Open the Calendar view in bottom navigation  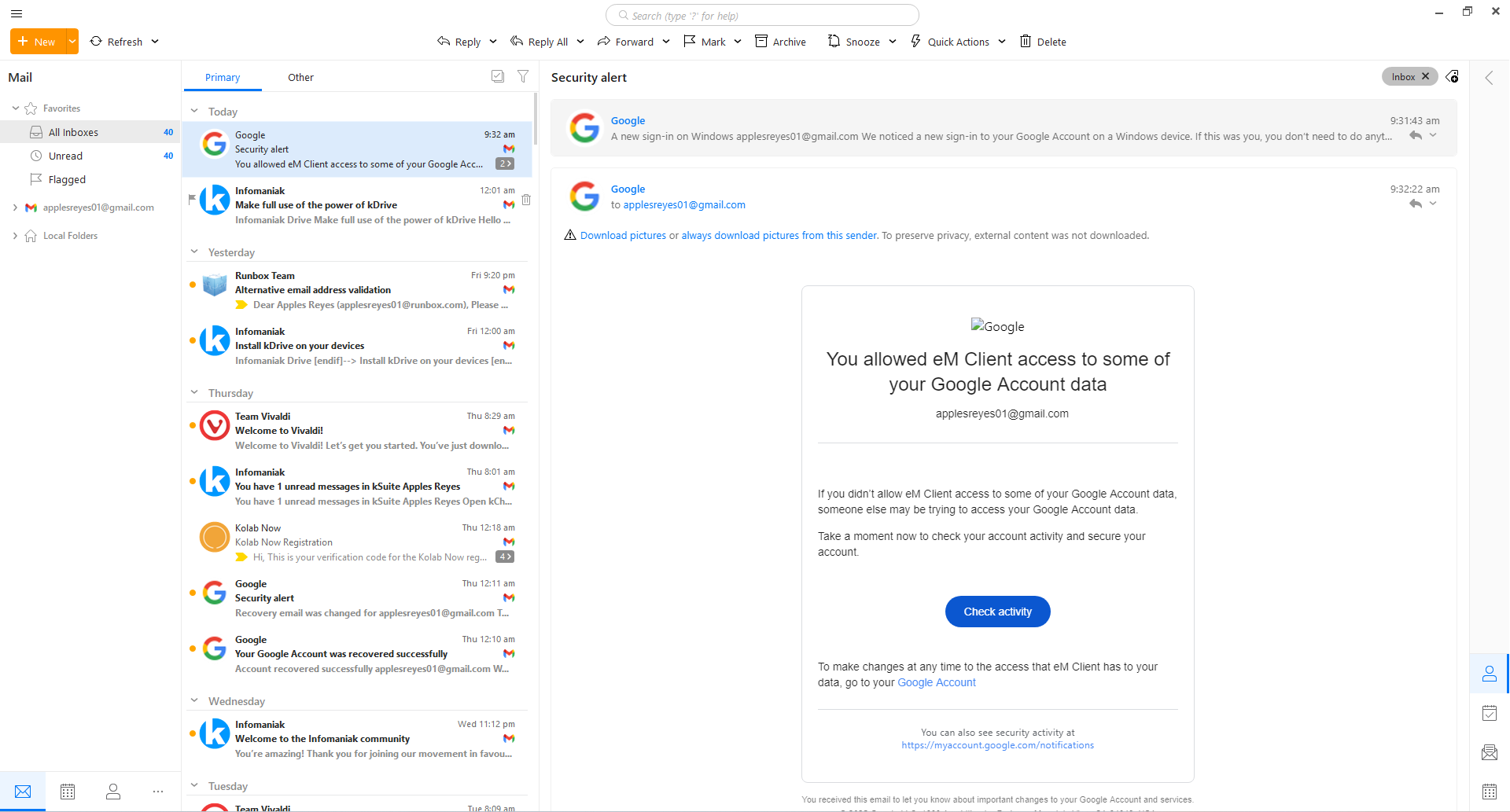[68, 792]
